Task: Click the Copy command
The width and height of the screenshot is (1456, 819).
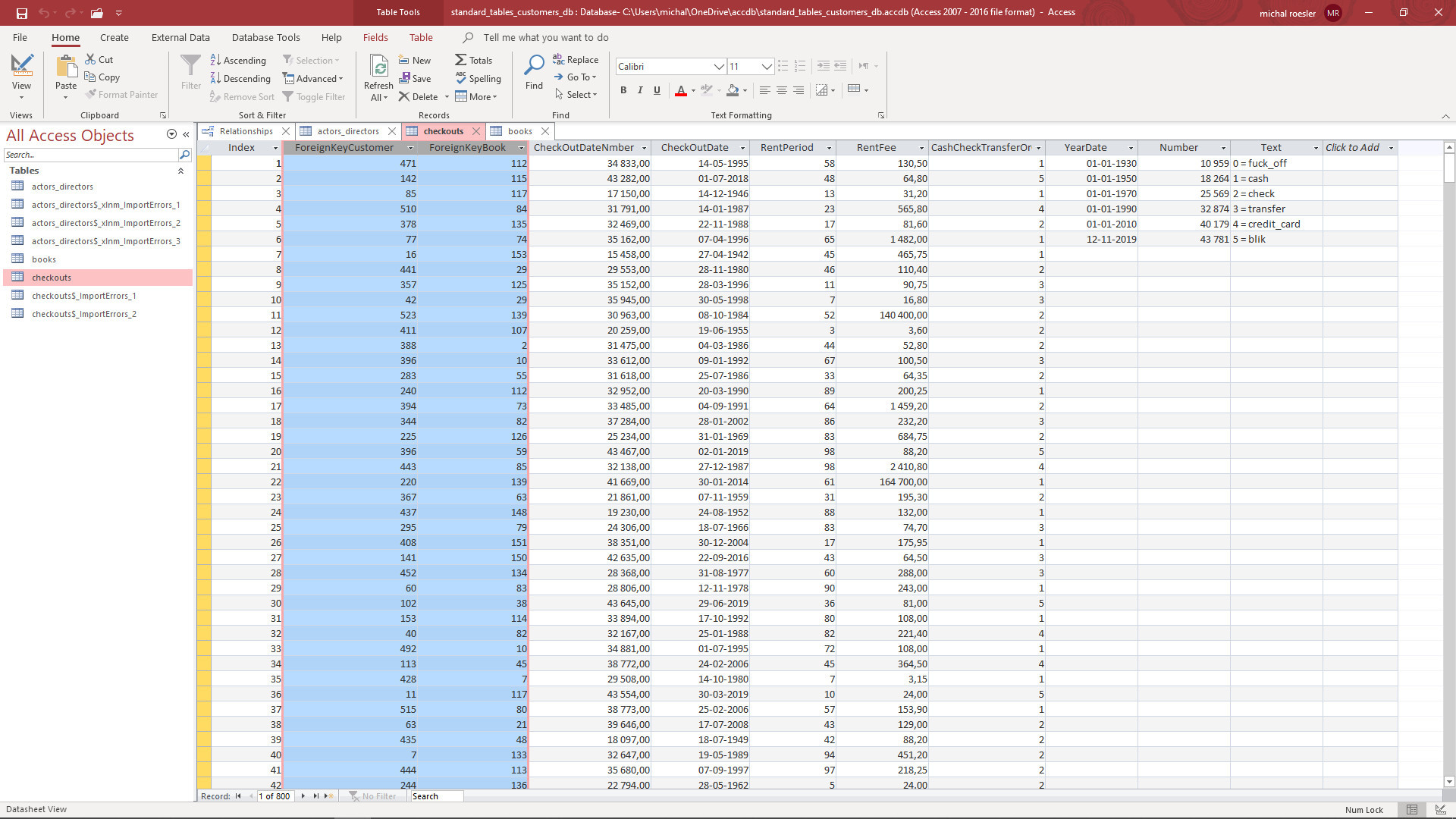Action: [102, 77]
